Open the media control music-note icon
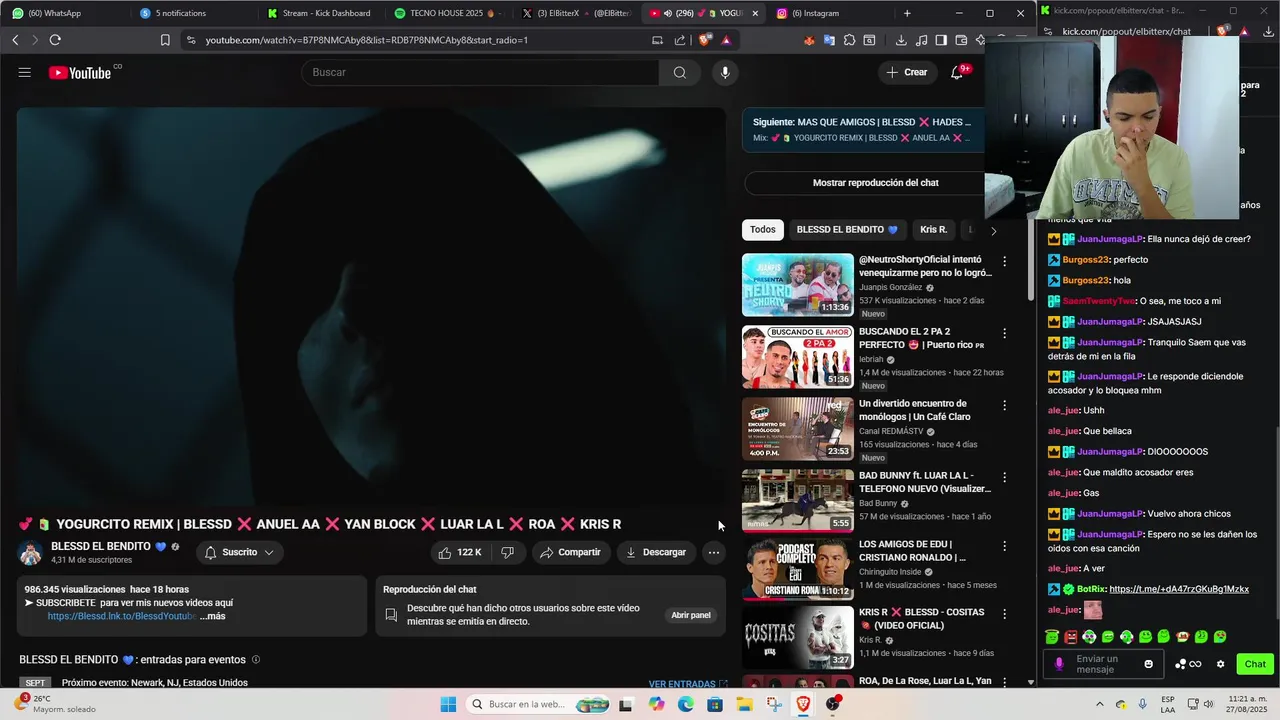This screenshot has width=1280, height=720. point(921,40)
